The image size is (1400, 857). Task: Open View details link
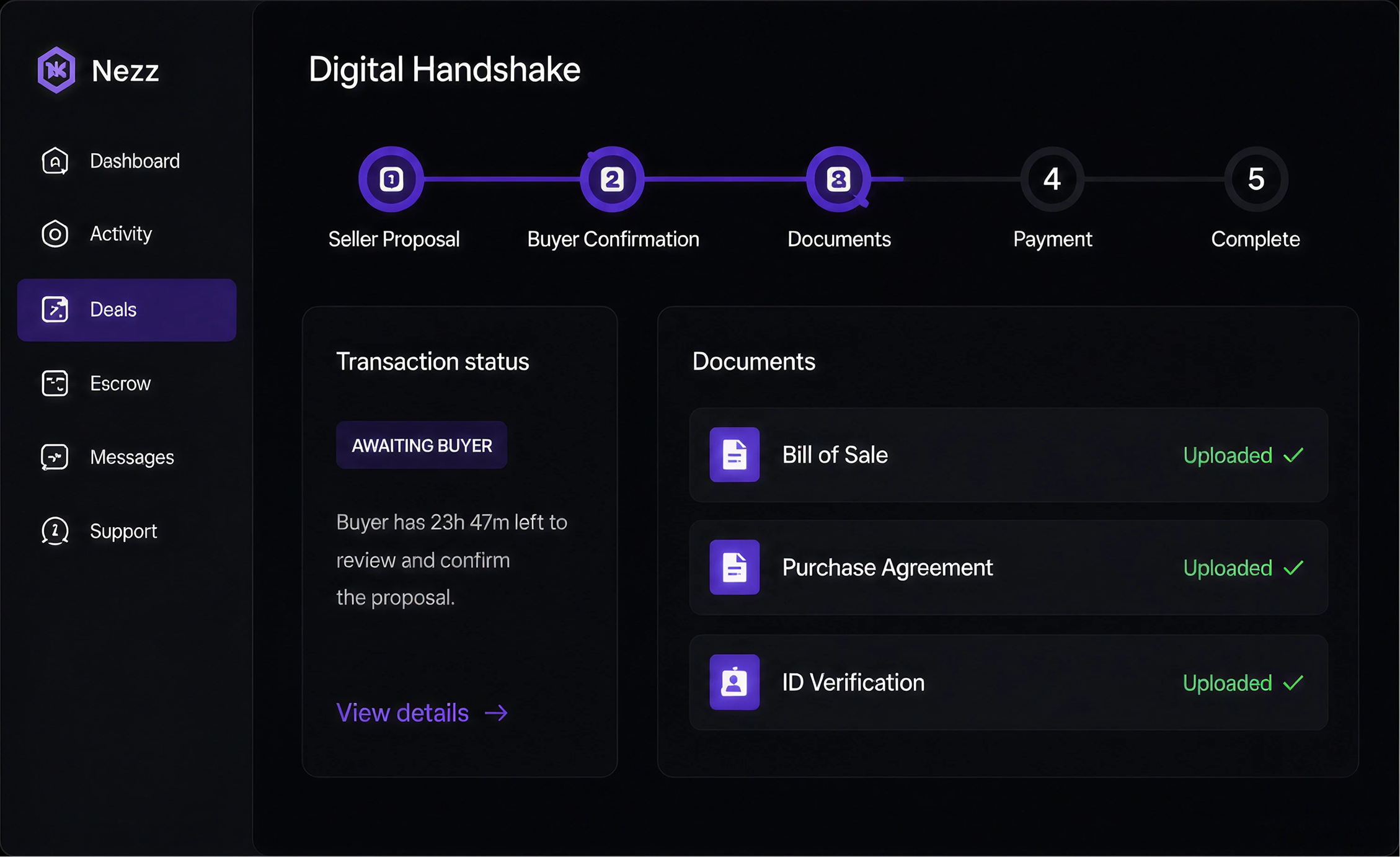(x=422, y=713)
